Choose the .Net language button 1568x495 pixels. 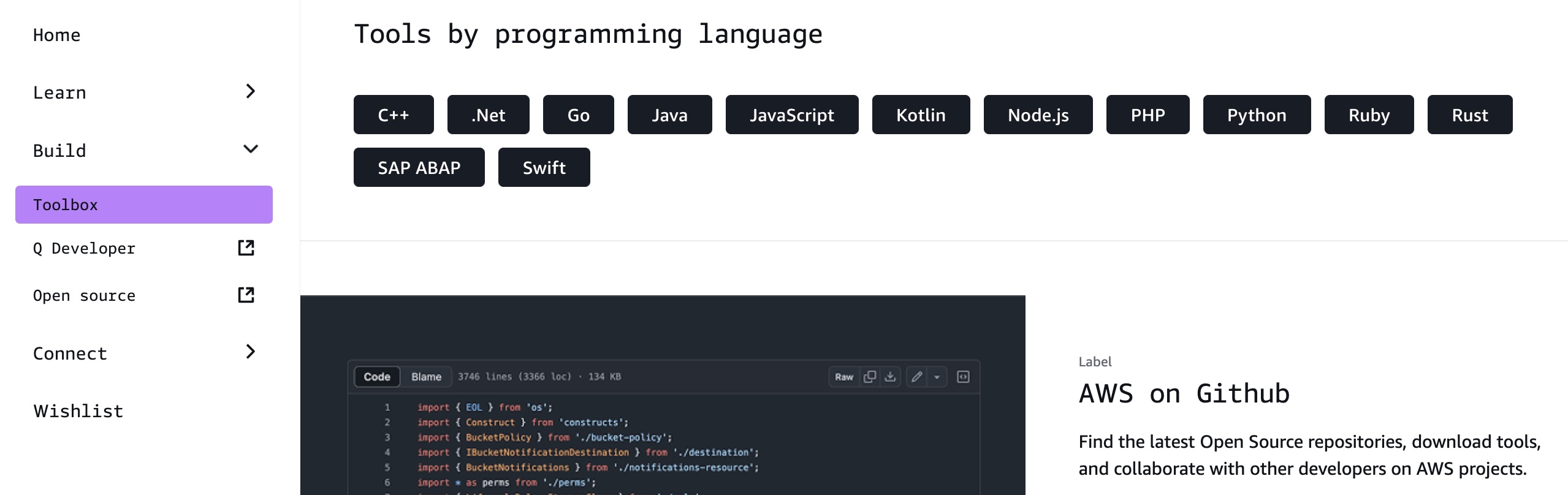(x=489, y=115)
